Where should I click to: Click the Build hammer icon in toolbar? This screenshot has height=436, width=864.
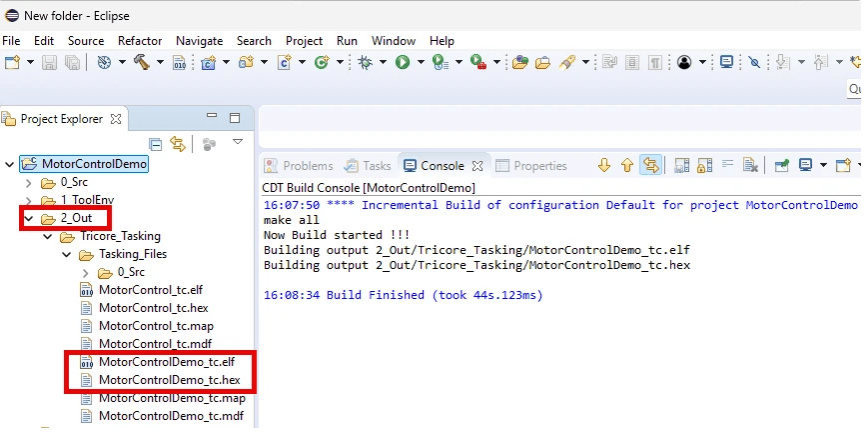click(x=141, y=62)
